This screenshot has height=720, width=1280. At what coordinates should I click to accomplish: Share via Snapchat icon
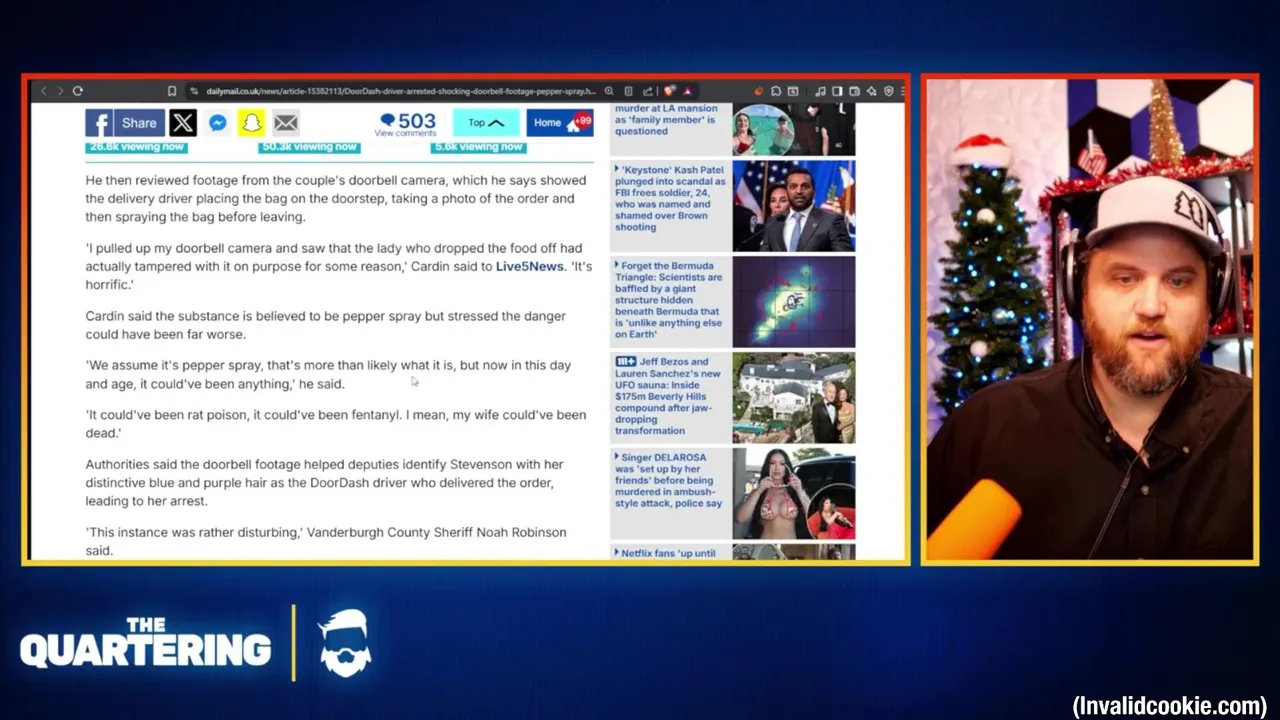coord(251,123)
